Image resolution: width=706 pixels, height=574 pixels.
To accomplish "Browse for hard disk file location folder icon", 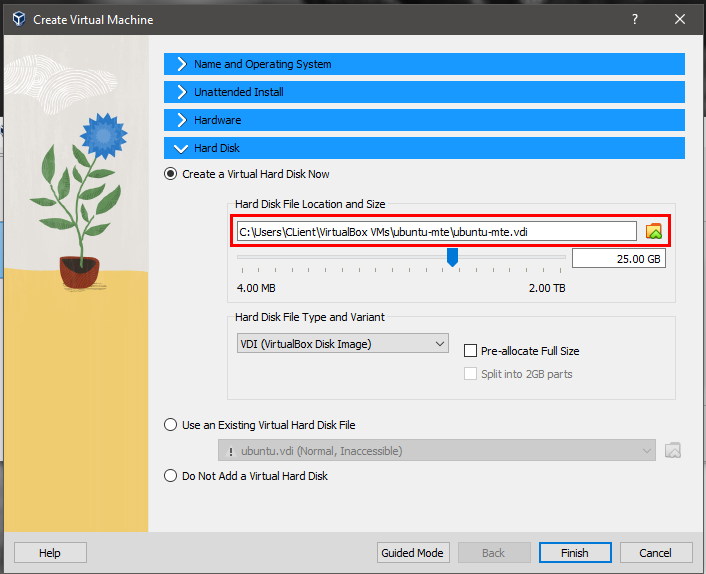I will point(654,231).
